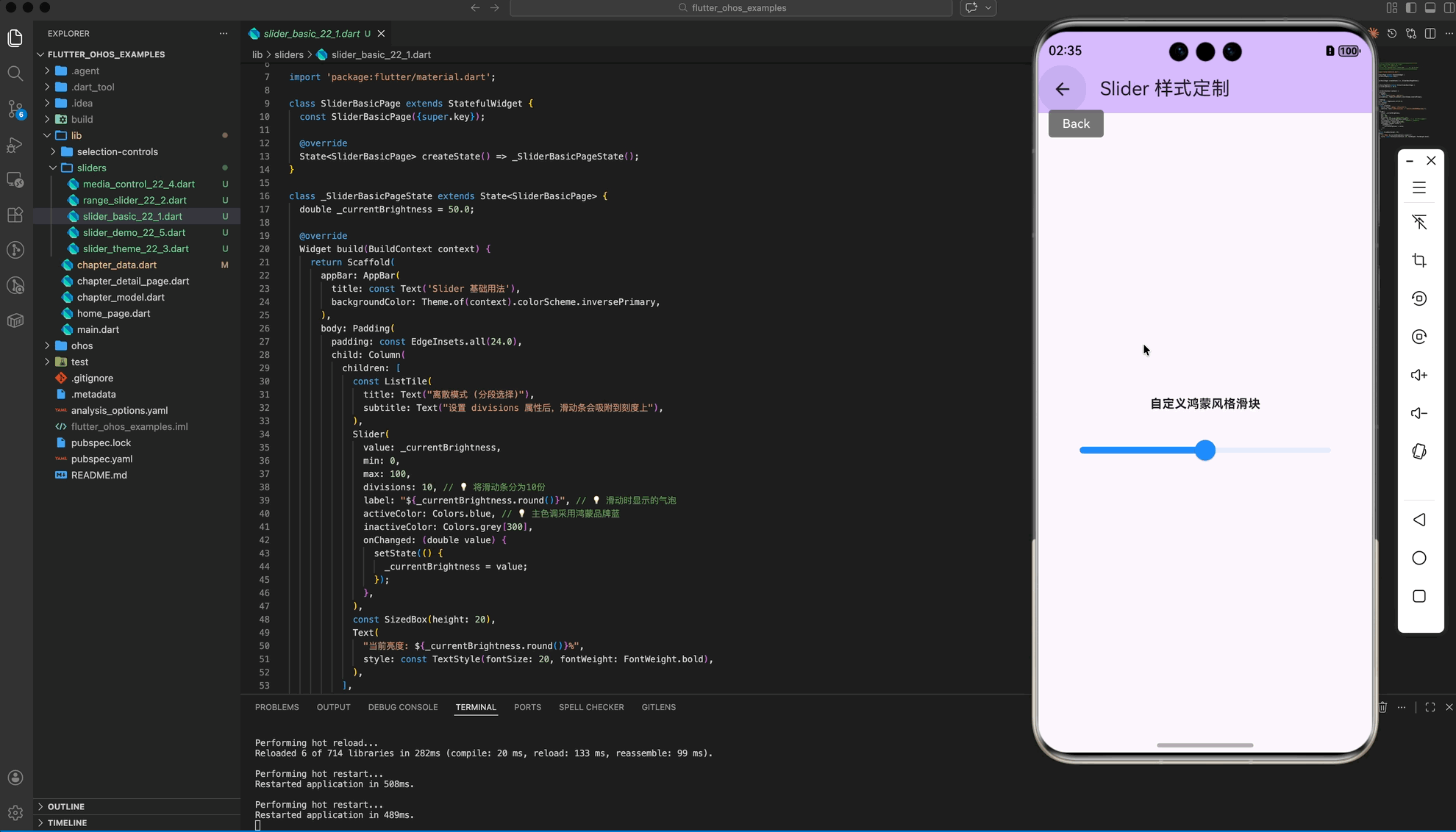Go back in editor navigation history
Viewport: 1456px width, 832px height.
point(475,8)
